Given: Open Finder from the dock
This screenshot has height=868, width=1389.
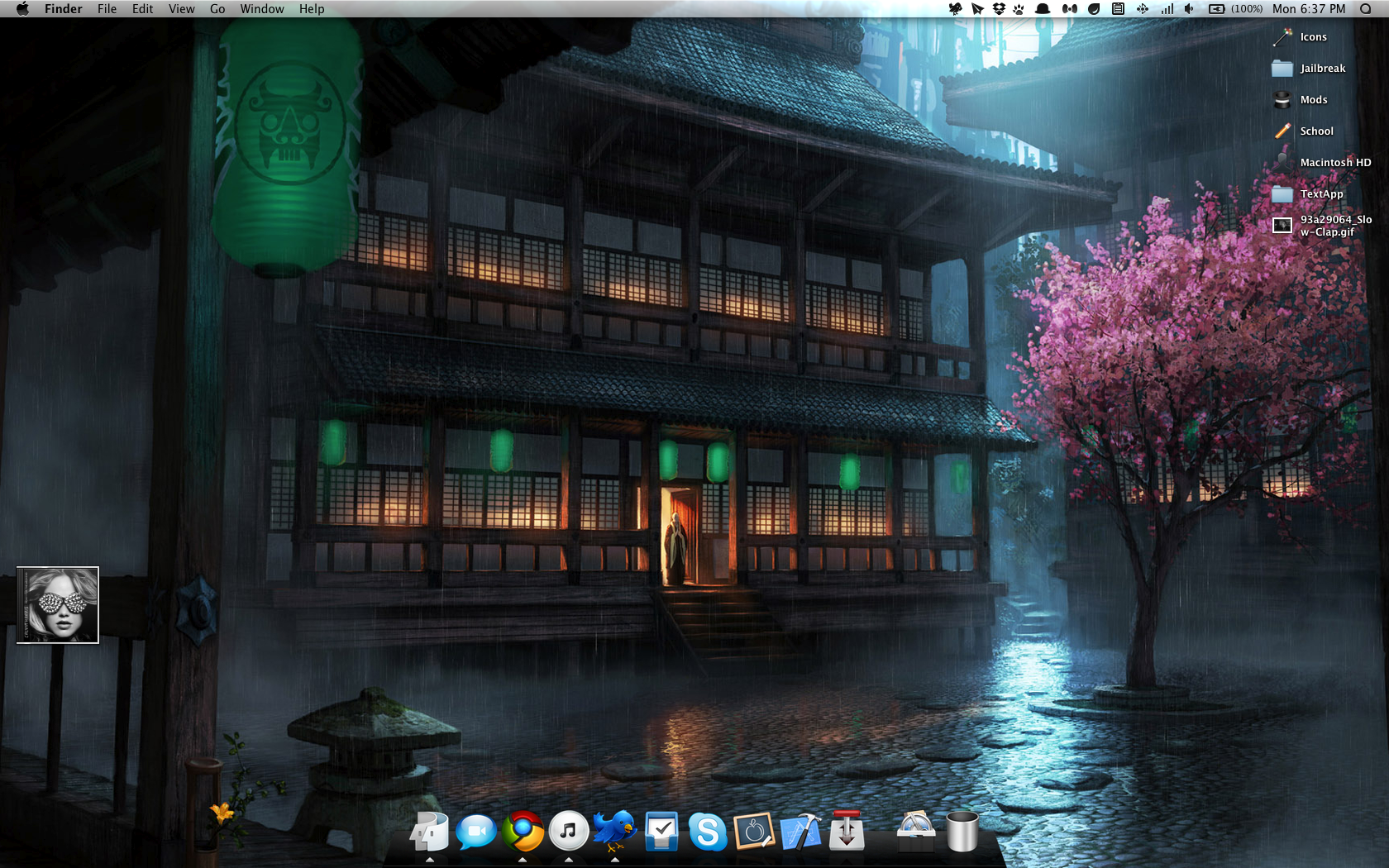Looking at the screenshot, I should (x=430, y=832).
